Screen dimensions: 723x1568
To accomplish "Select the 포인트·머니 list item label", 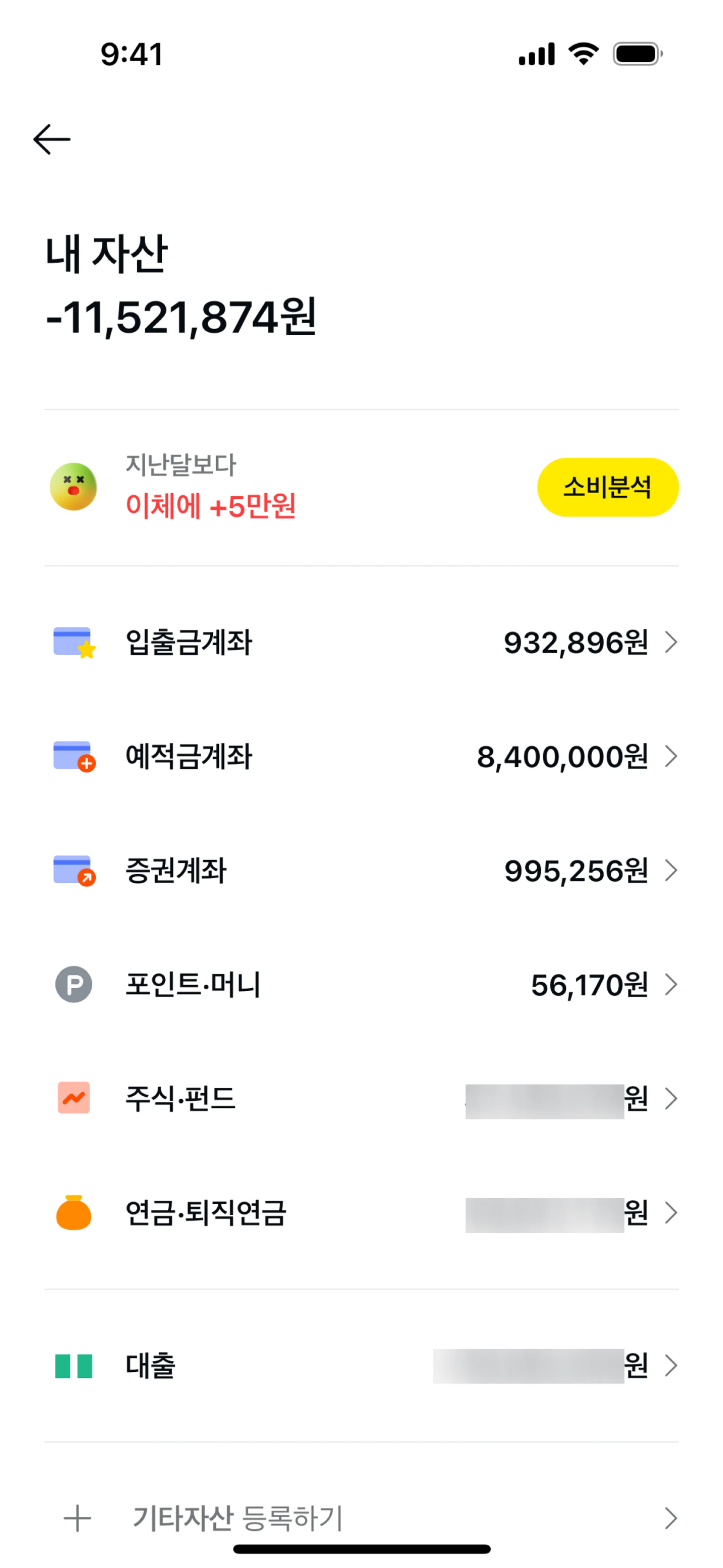I will pos(193,984).
